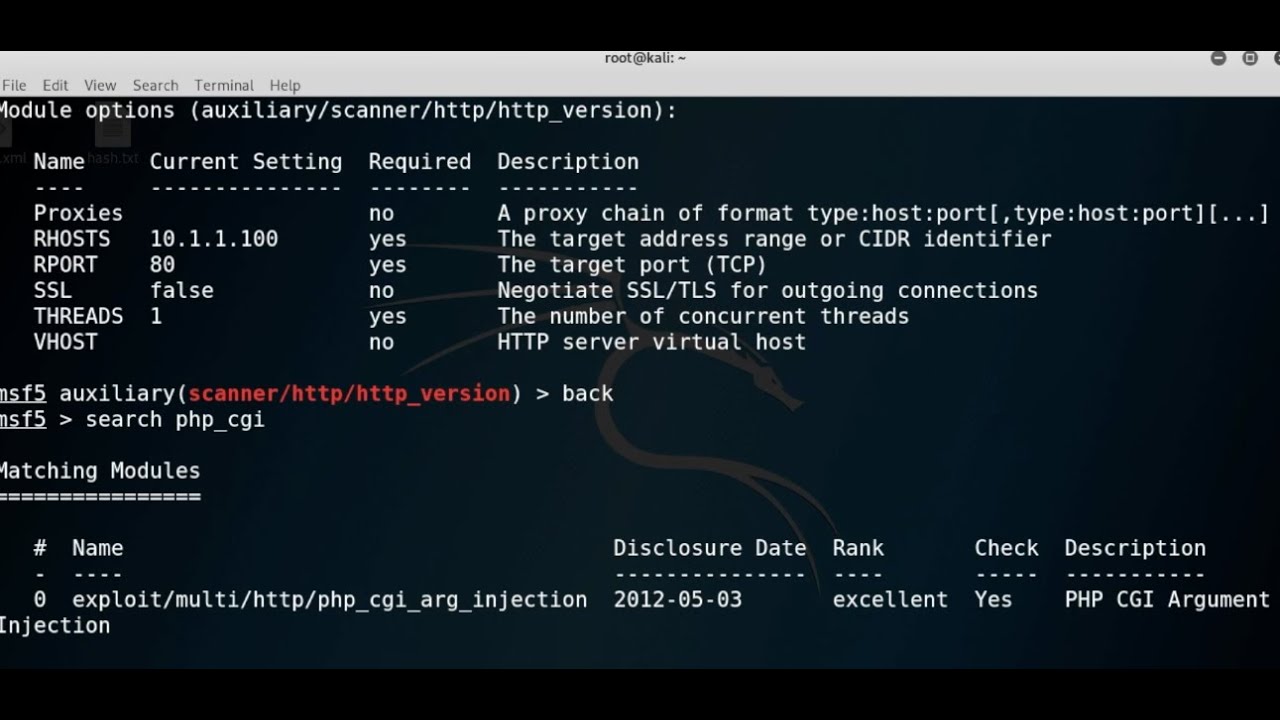Click 'PHP CGI Argument' description text
1280x720 pixels.
pyautogui.click(x=1167, y=600)
